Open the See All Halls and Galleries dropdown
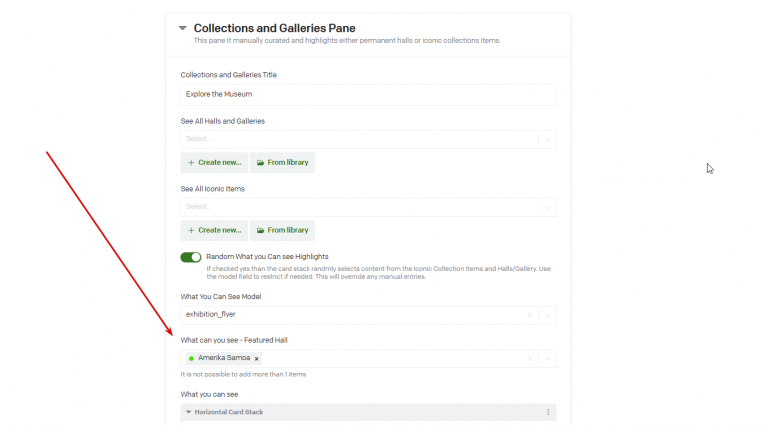This screenshot has width=768, height=425. (546, 139)
